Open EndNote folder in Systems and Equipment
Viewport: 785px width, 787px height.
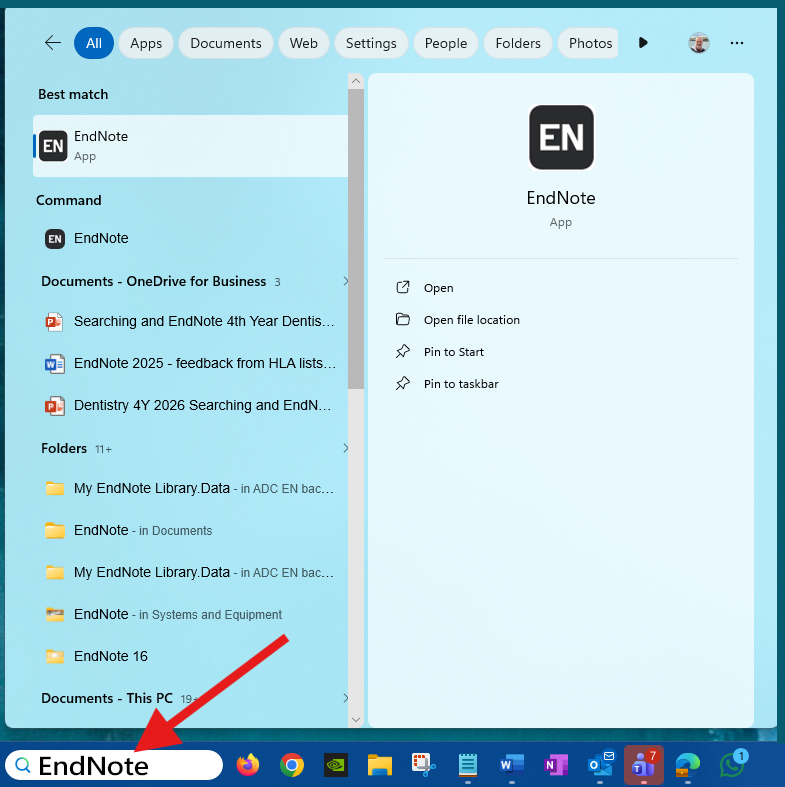[x=190, y=614]
